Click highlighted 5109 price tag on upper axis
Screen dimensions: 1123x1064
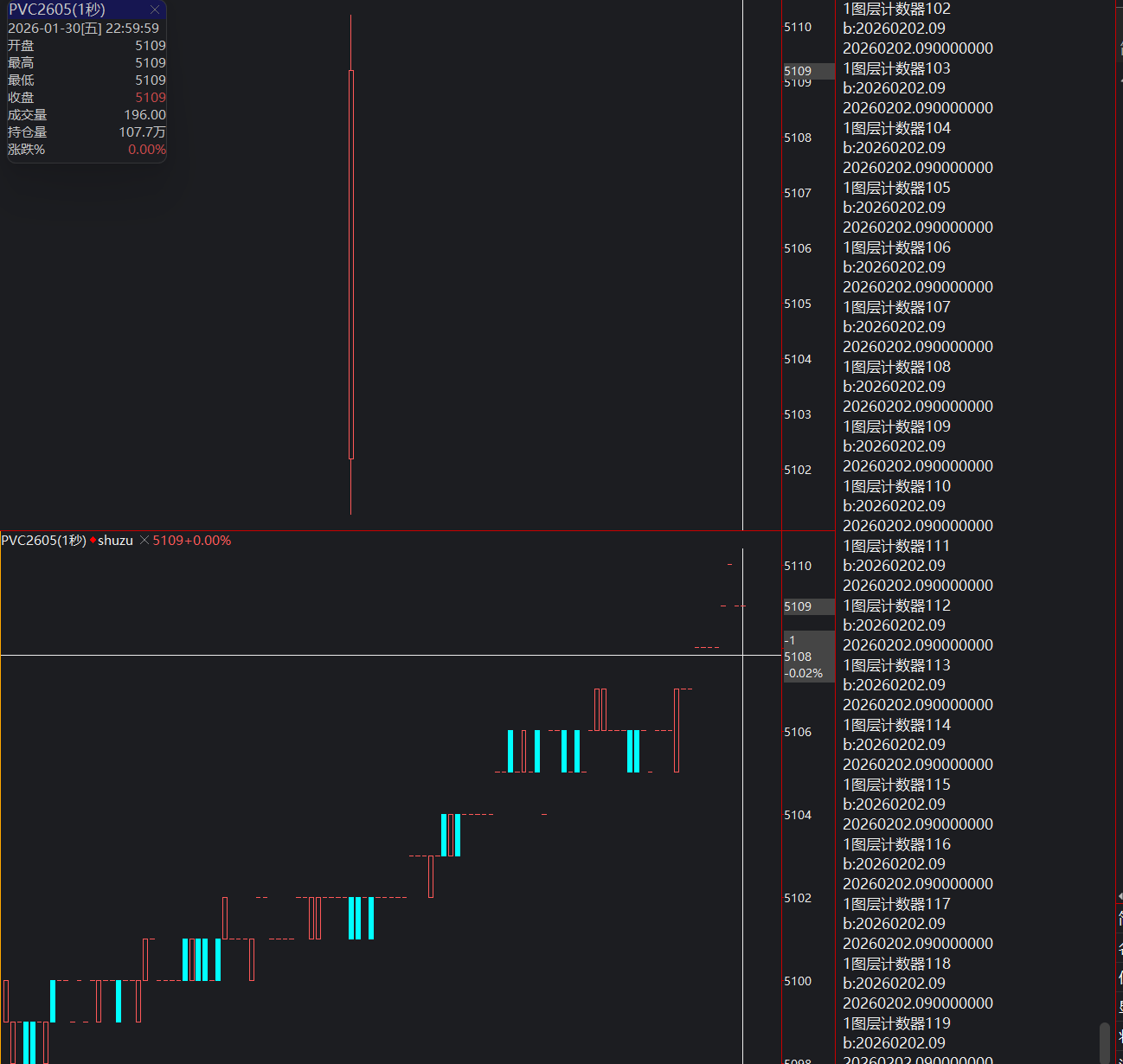click(799, 71)
